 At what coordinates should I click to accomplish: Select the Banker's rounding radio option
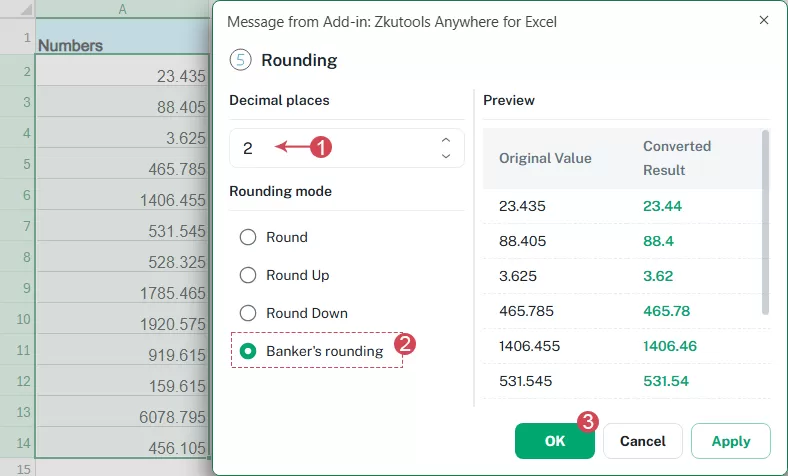pyautogui.click(x=248, y=351)
